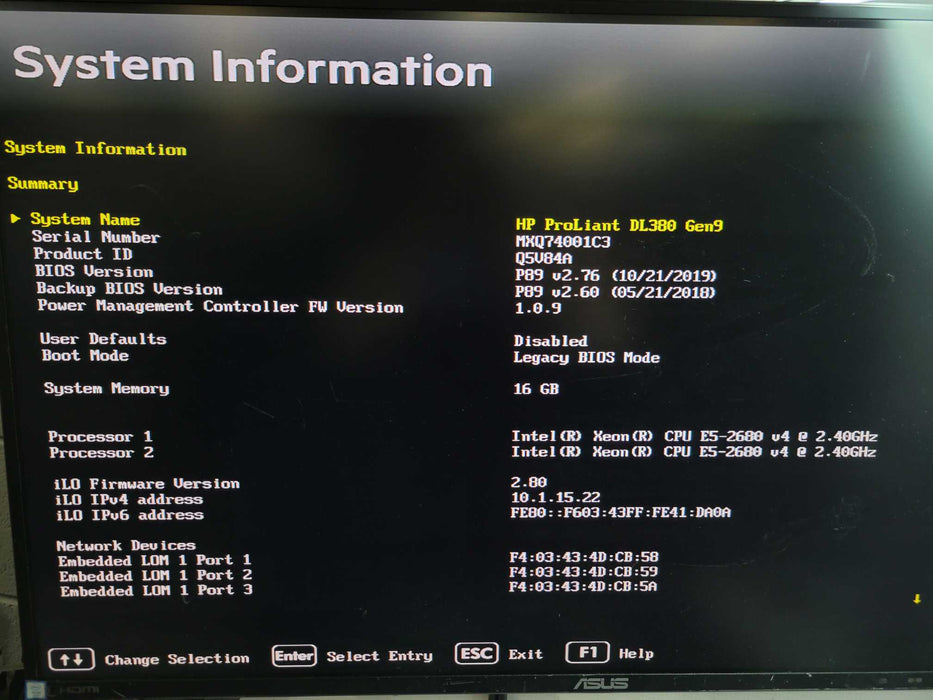The image size is (933, 700).
Task: Click the User Defaults Disabled value
Action: tap(550, 341)
